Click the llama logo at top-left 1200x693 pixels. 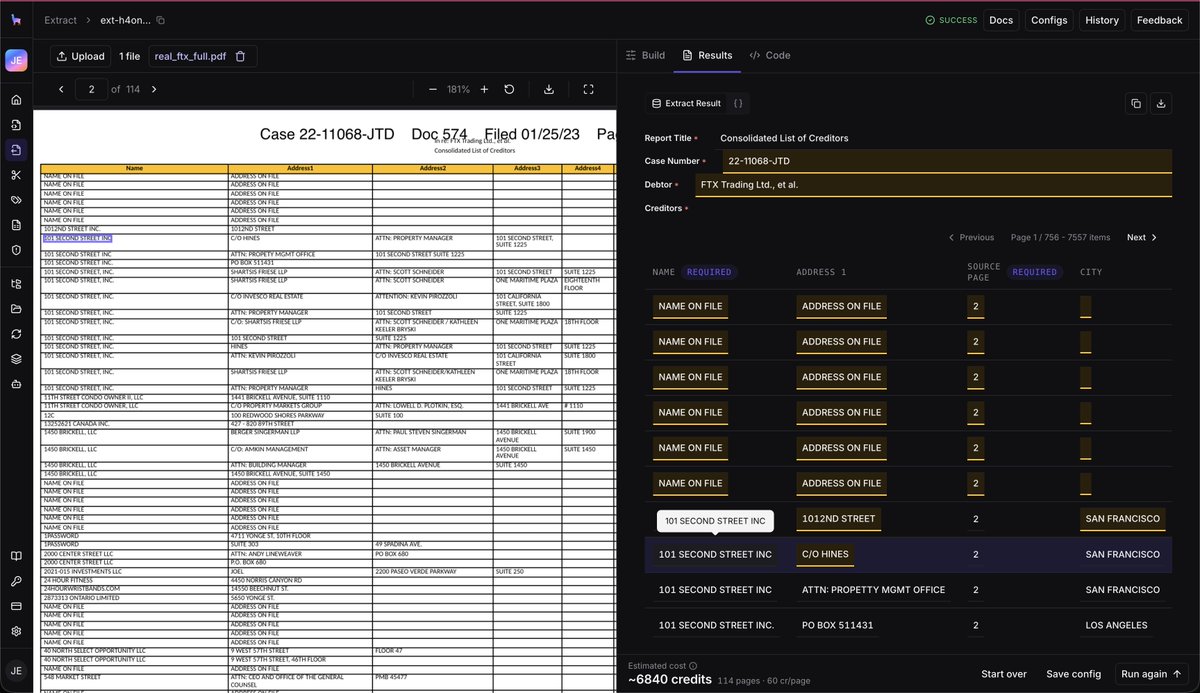16,20
